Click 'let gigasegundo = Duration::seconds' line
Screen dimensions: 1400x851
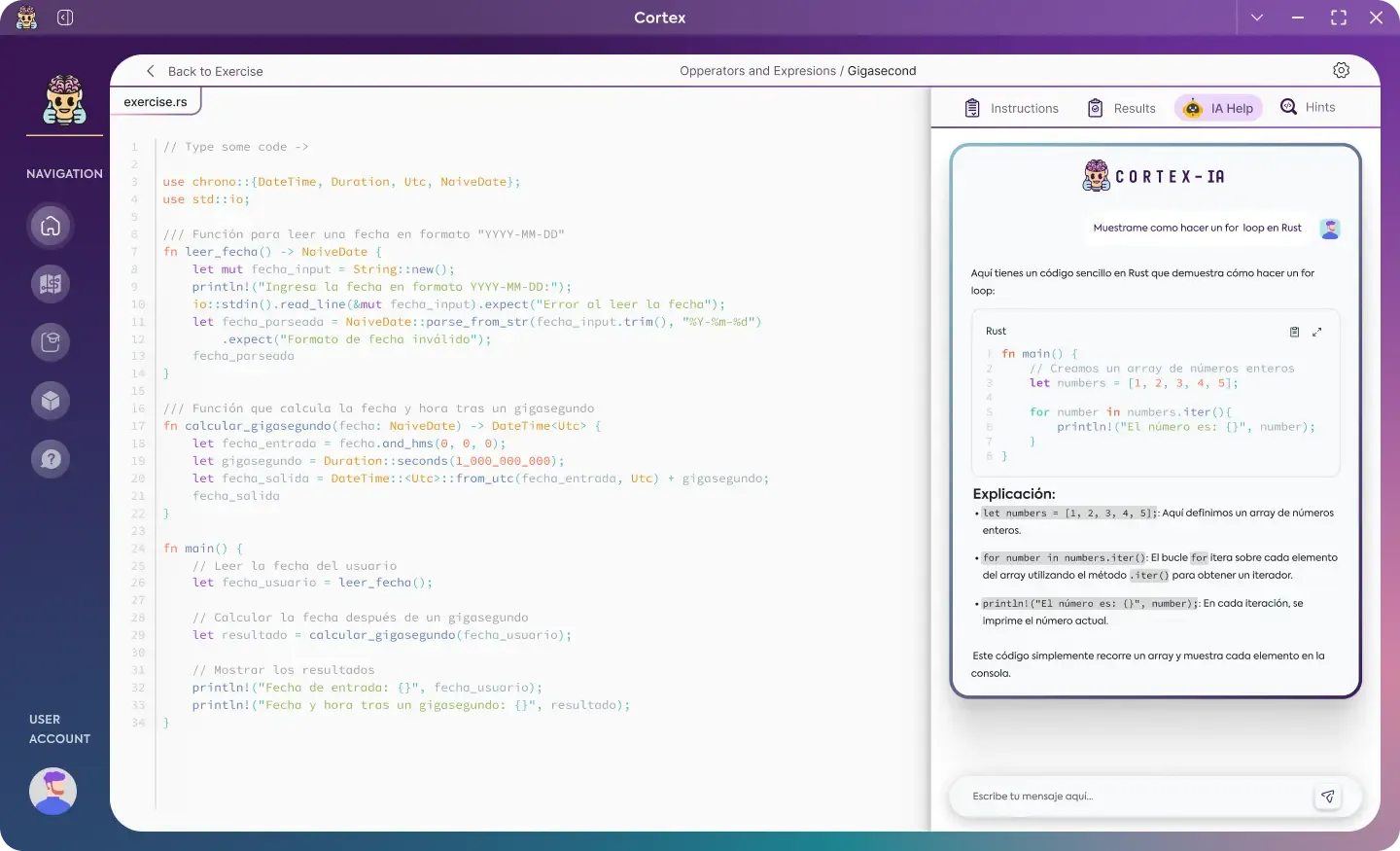378,461
